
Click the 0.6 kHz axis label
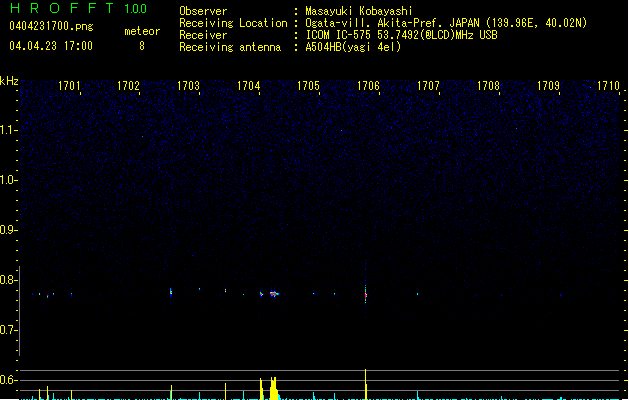(x=8, y=380)
